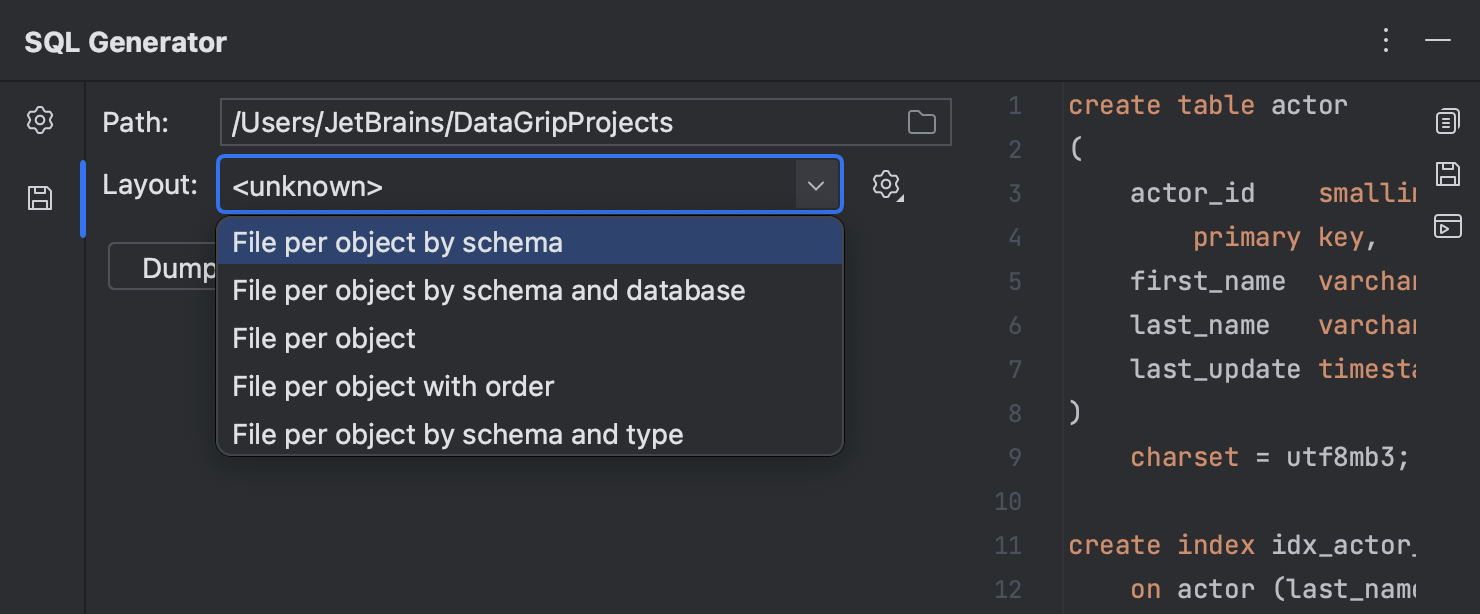Choose "File per object by schema and type"
Viewport: 1480px width, 614px height.
click(x=457, y=434)
